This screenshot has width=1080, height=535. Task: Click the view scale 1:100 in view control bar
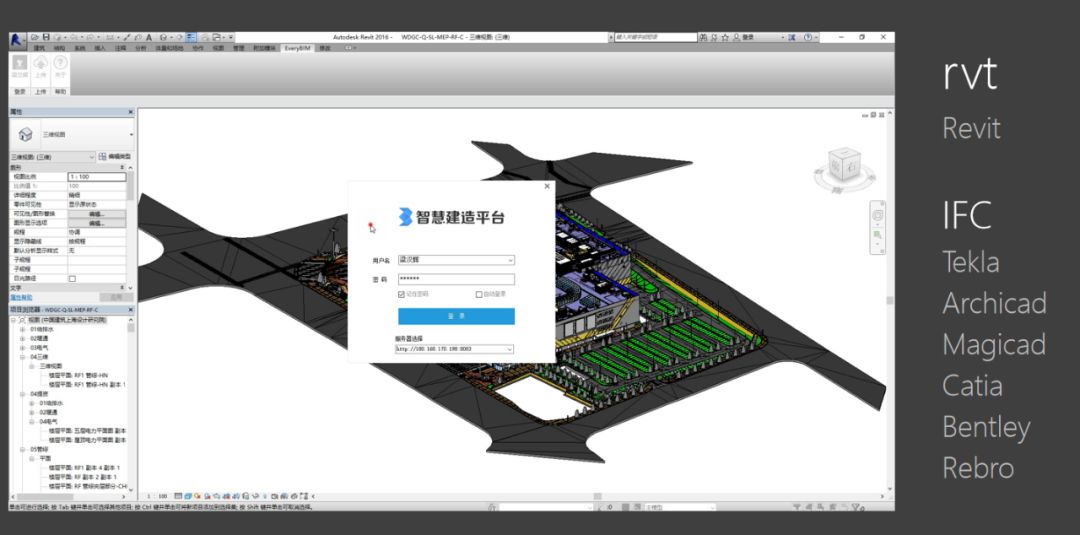click(157, 496)
